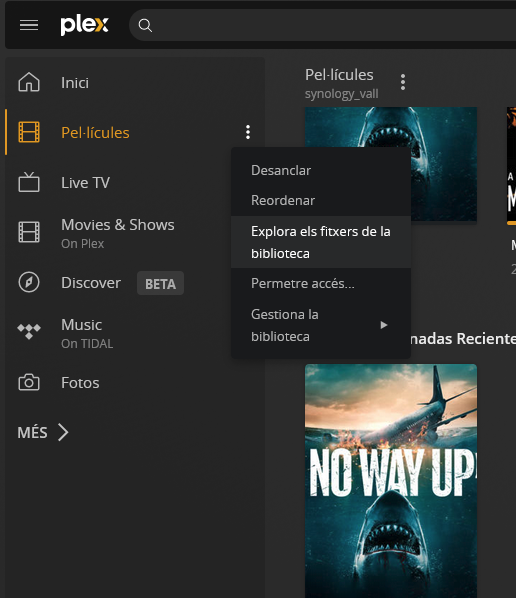Open Fotos library
The image size is (516, 598).
pyautogui.click(x=80, y=383)
